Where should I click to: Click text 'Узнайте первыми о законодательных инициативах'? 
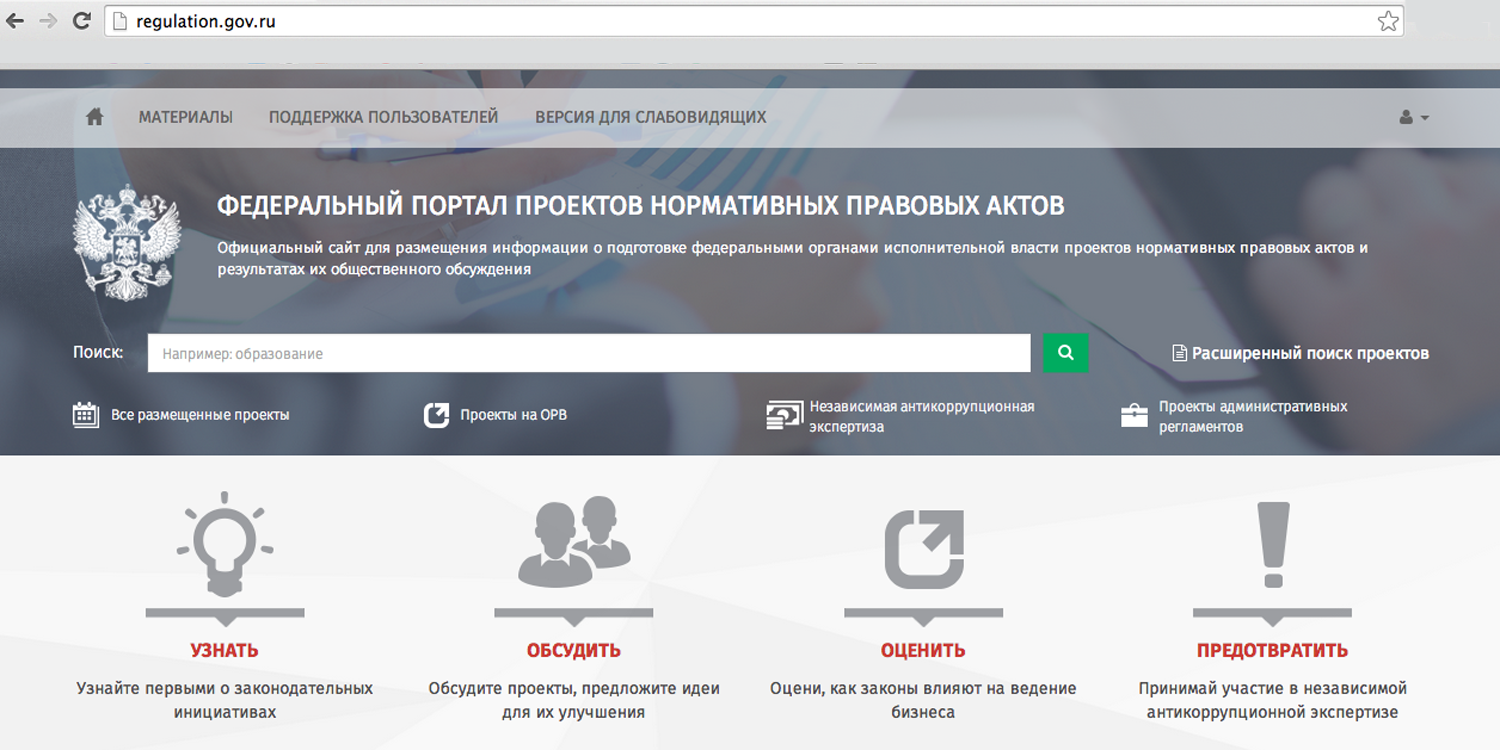click(x=225, y=700)
